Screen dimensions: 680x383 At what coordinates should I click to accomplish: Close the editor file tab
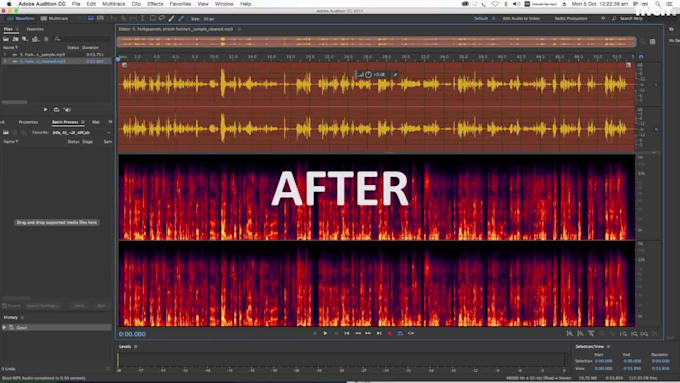(239, 29)
